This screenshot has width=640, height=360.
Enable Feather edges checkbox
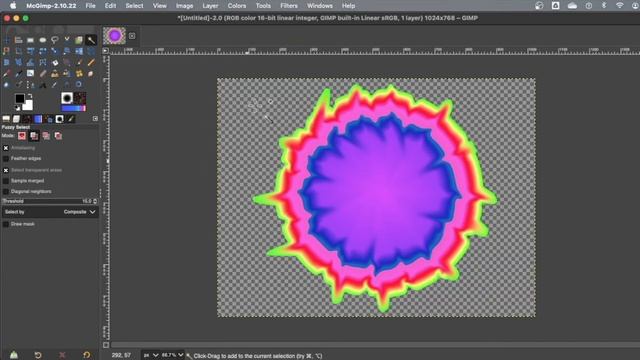(6, 158)
